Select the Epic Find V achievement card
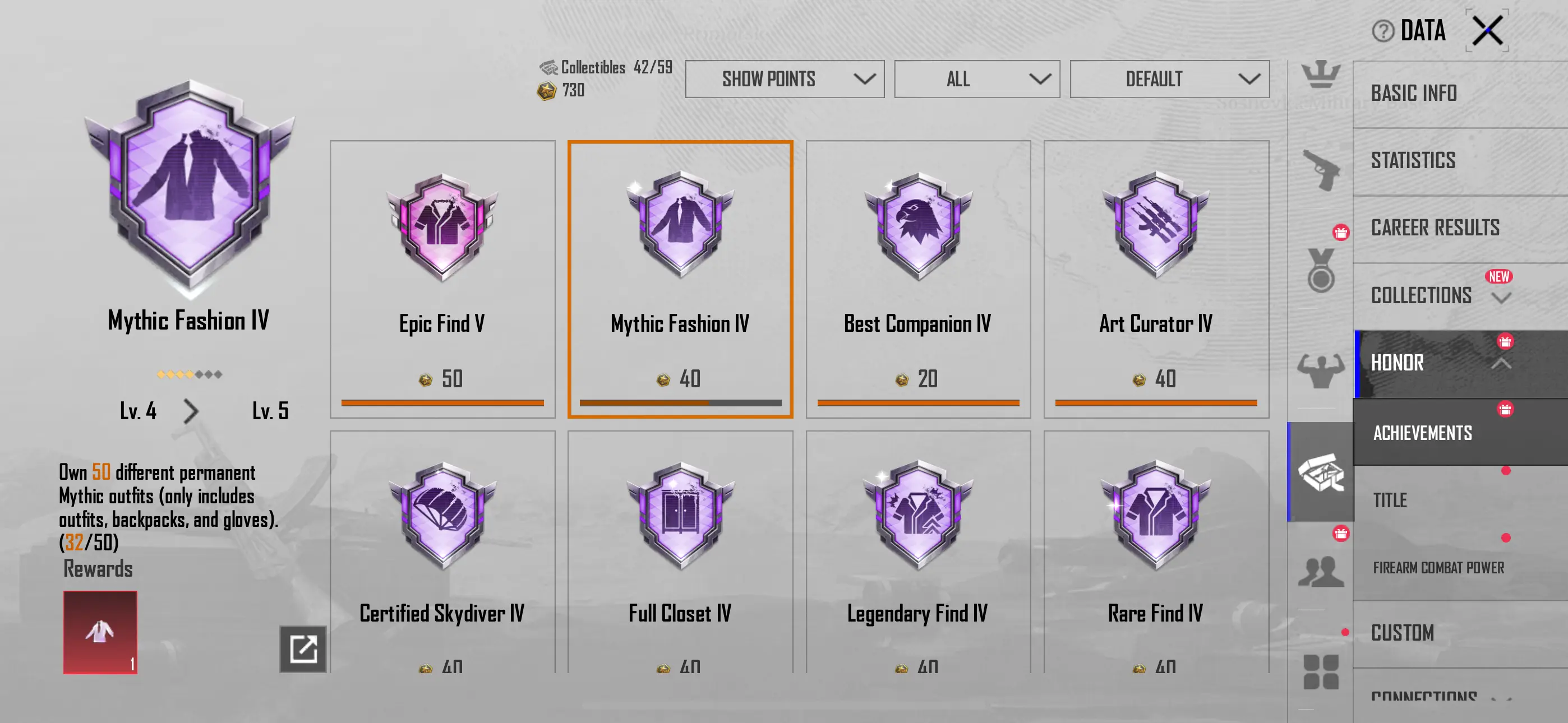The image size is (1568, 723). pyautogui.click(x=442, y=279)
